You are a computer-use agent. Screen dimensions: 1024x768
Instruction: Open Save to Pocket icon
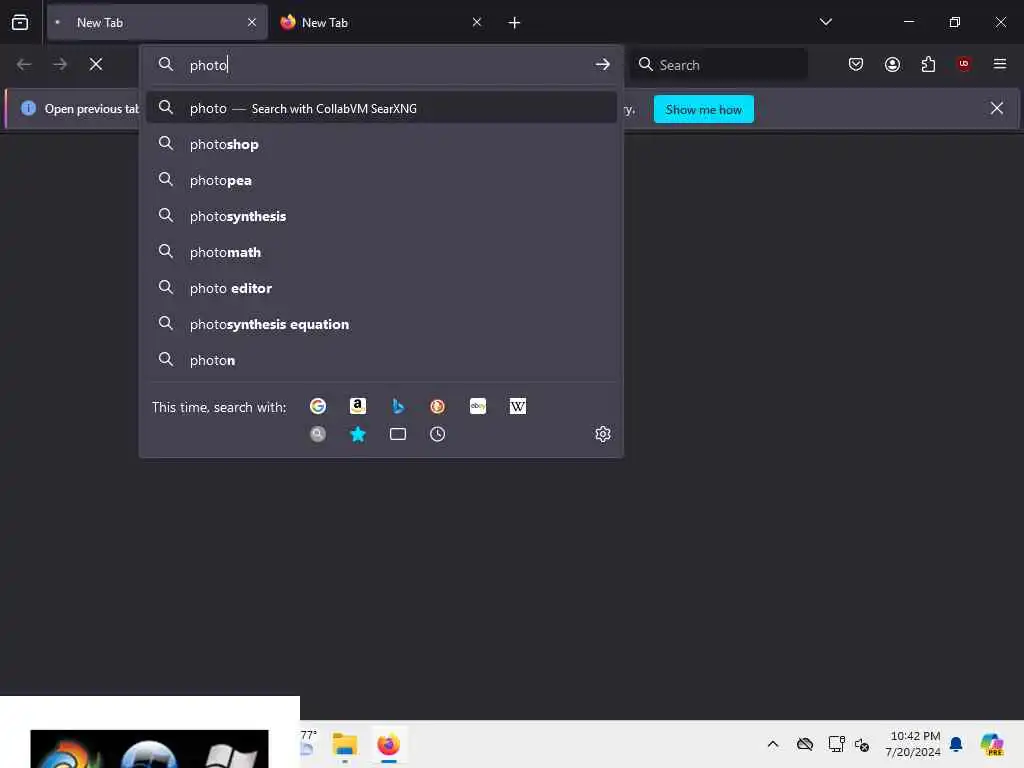point(856,64)
